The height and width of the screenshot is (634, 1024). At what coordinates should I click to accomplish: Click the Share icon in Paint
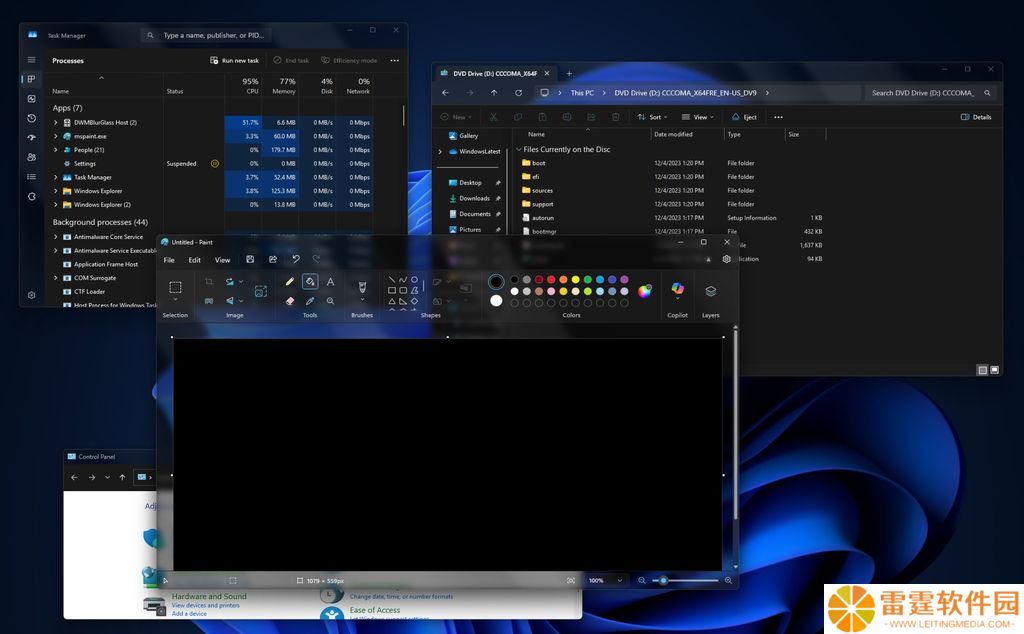click(273, 259)
